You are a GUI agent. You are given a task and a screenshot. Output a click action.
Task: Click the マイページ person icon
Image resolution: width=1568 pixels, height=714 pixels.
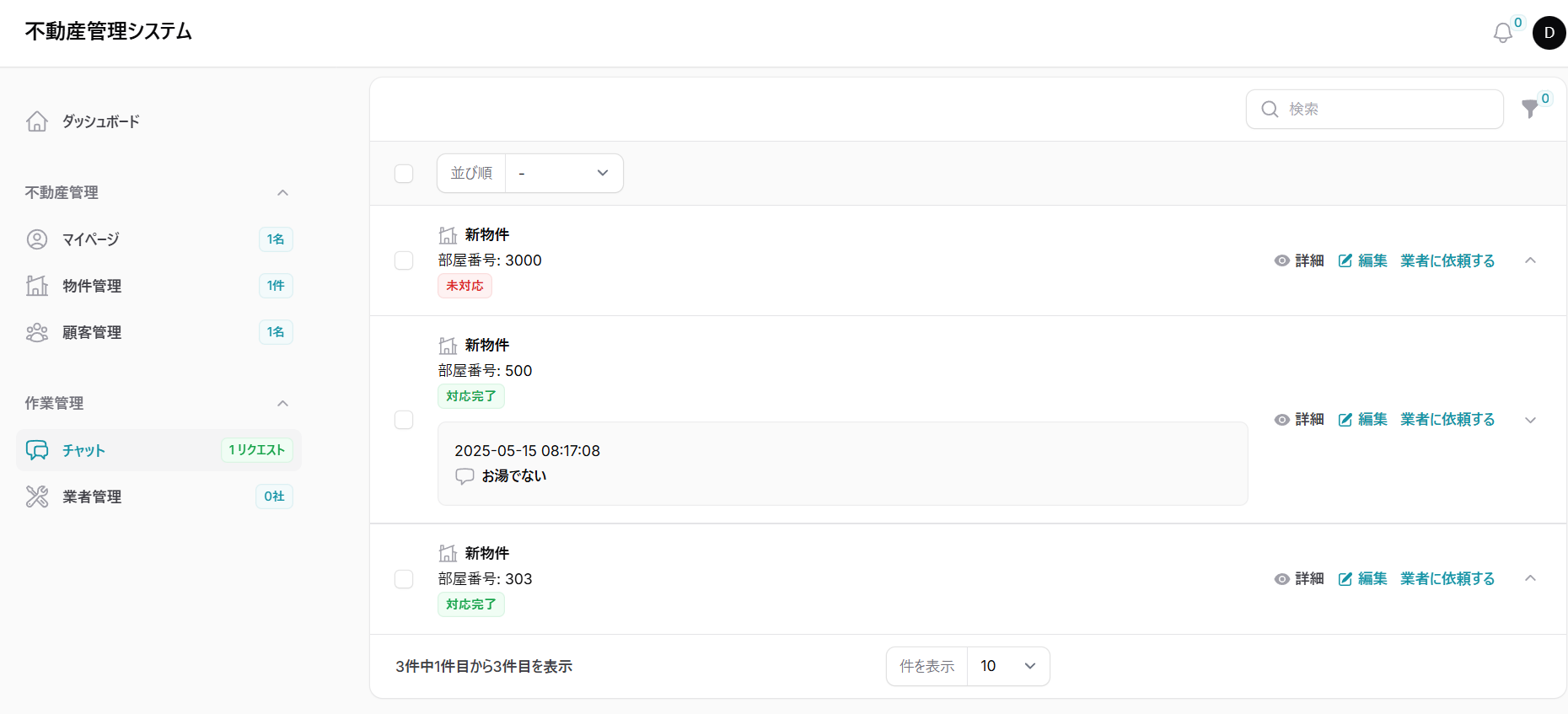click(x=37, y=239)
